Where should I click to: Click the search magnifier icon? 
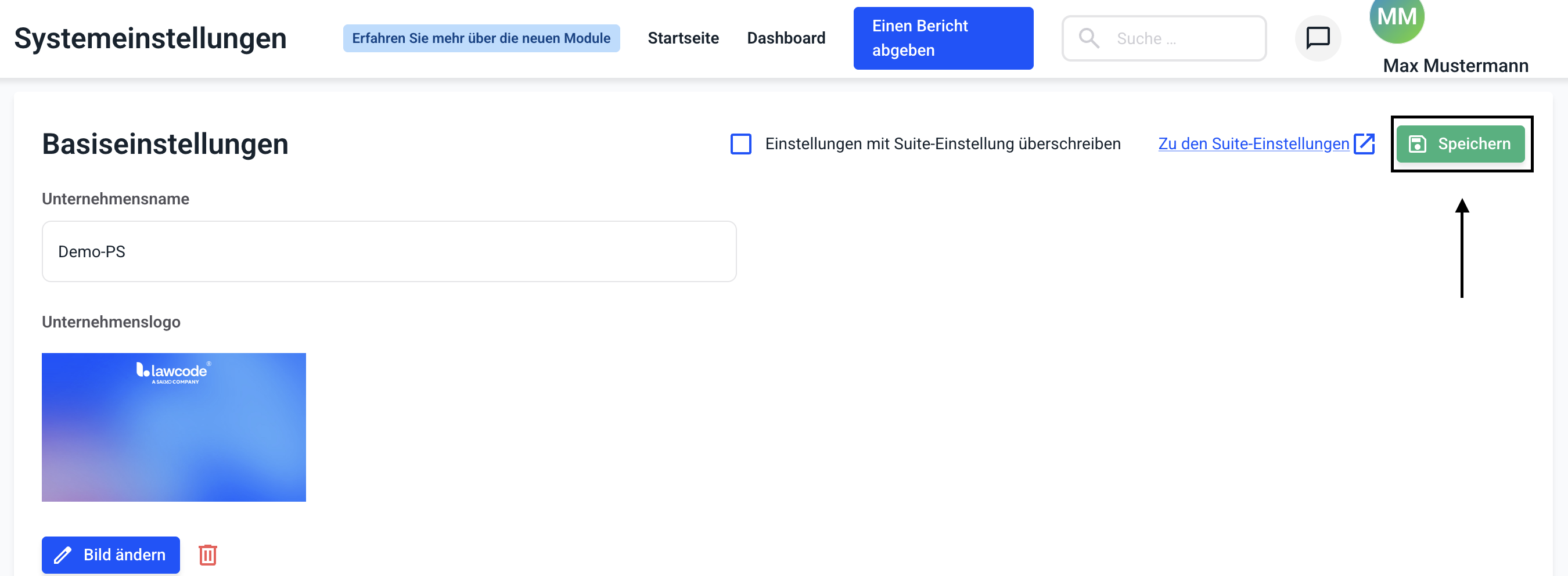point(1088,38)
